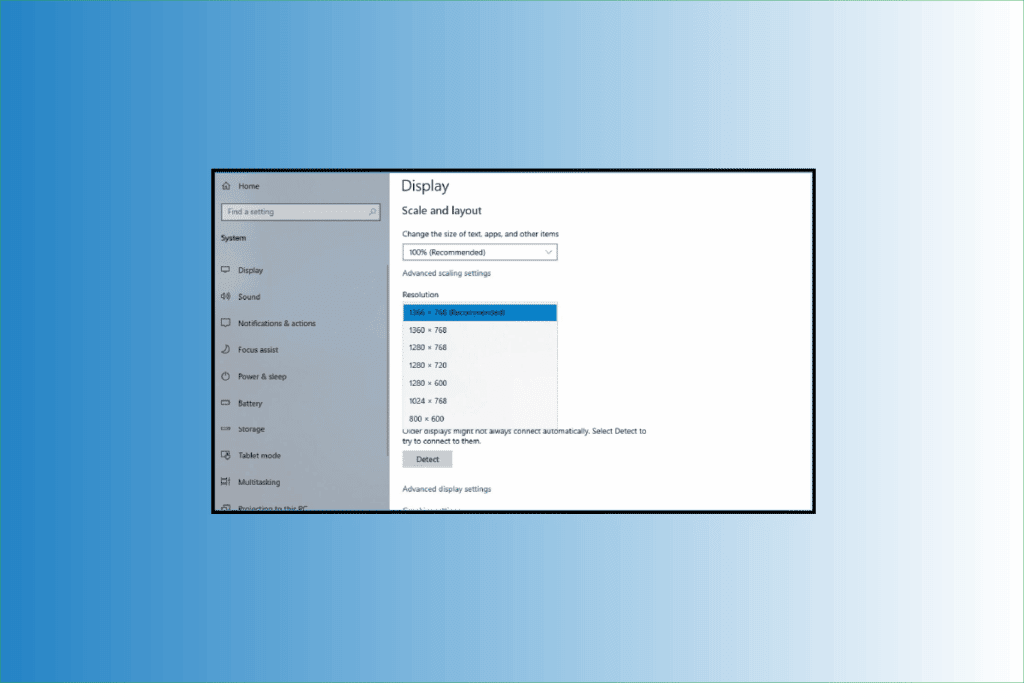The height and width of the screenshot is (683, 1024).
Task: Click the Display monitor icon
Action: (226, 270)
